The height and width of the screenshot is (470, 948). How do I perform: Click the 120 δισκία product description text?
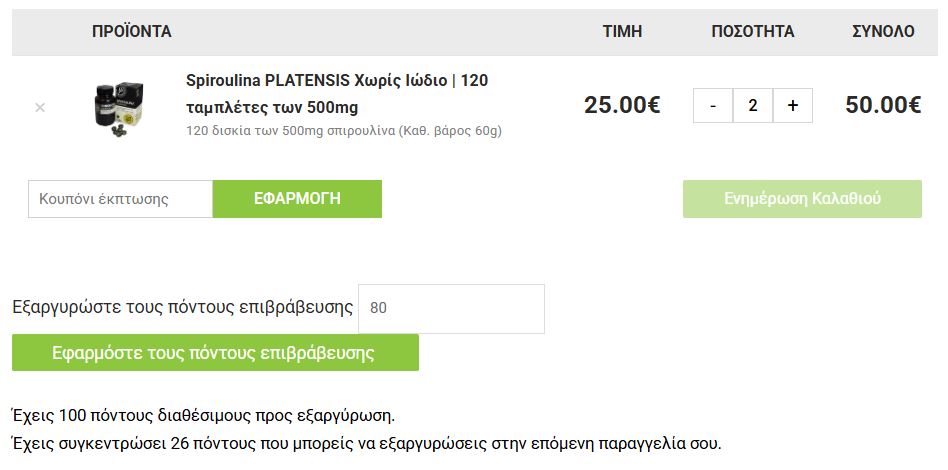point(344,131)
